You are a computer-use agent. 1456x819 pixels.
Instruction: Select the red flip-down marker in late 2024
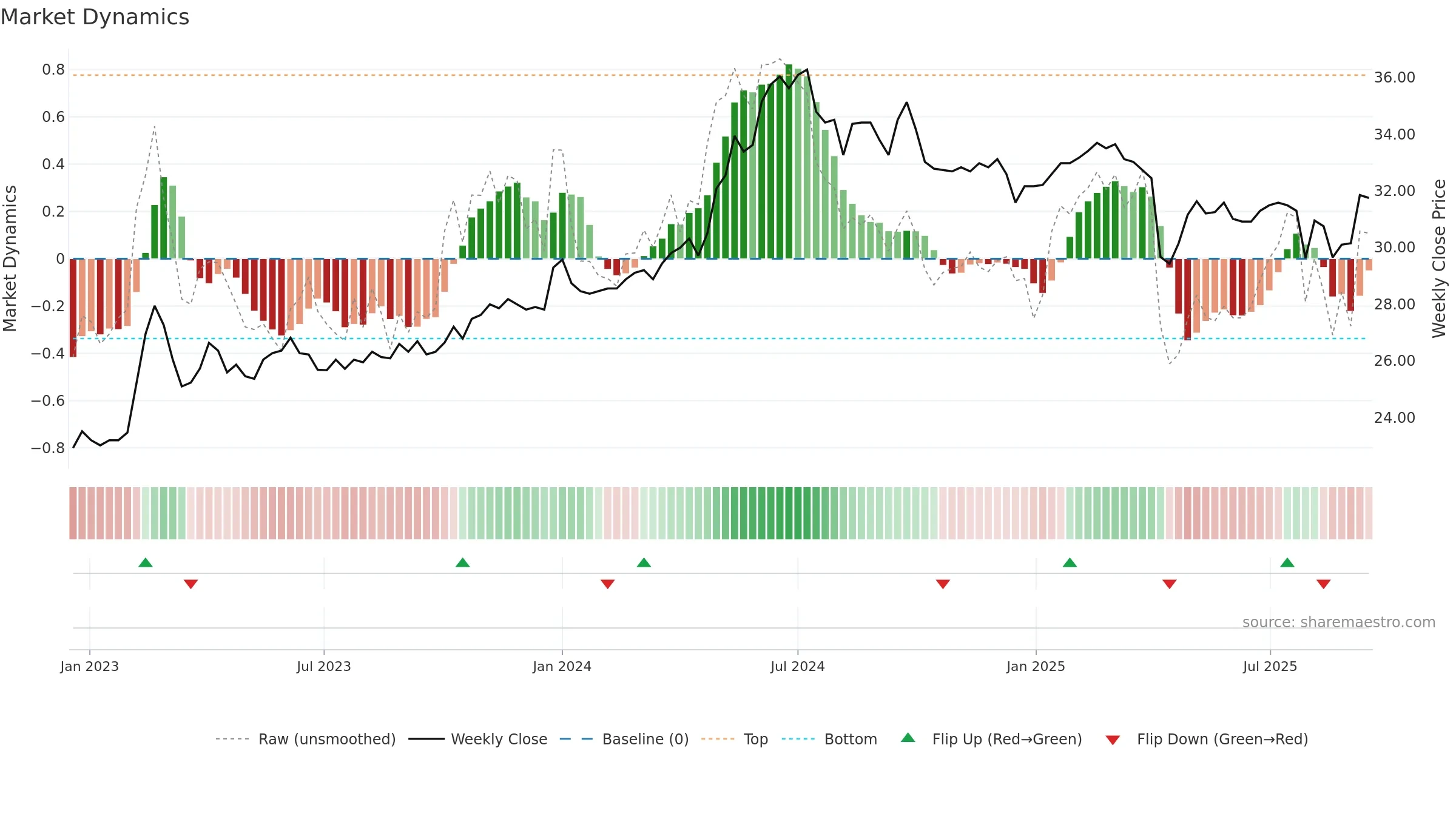943,584
